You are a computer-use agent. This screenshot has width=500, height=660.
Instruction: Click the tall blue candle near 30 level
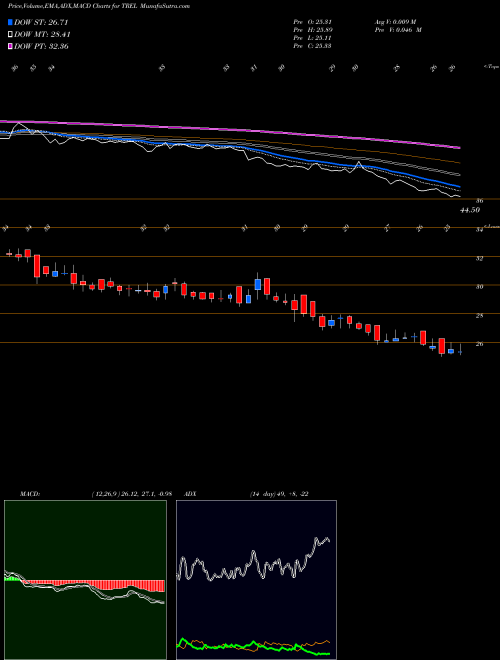tap(258, 283)
